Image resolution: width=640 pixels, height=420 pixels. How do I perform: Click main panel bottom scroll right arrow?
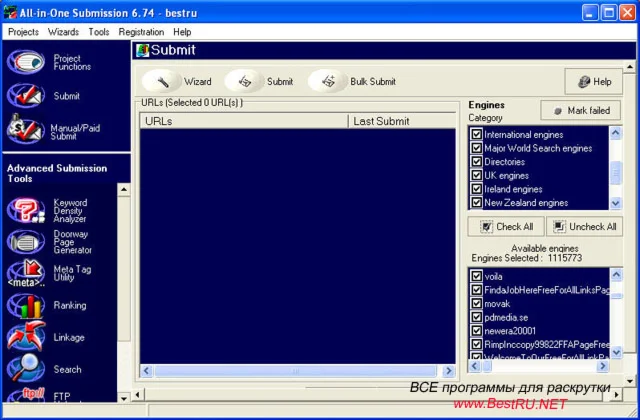click(x=616, y=394)
